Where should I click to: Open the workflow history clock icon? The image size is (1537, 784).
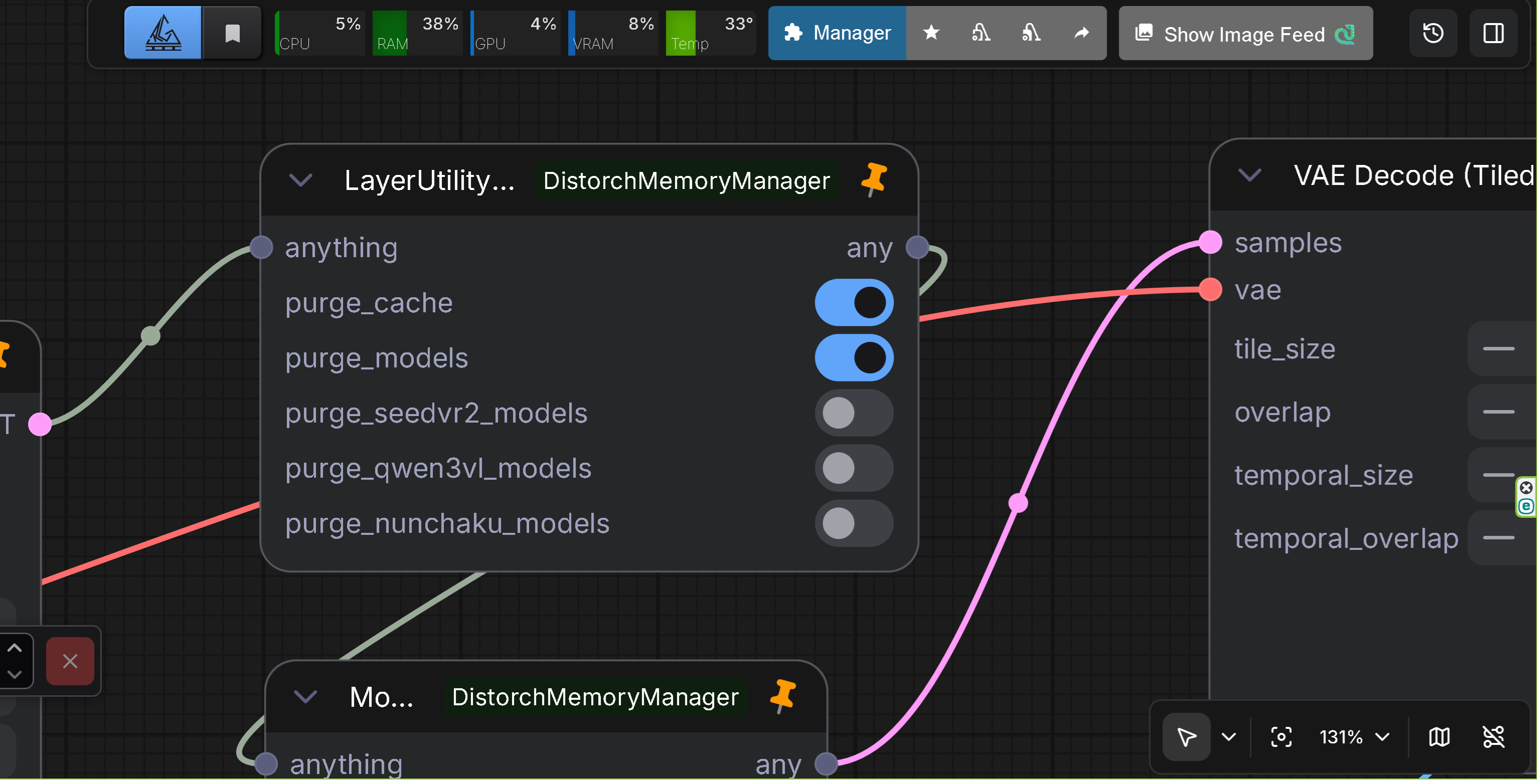click(x=1433, y=33)
